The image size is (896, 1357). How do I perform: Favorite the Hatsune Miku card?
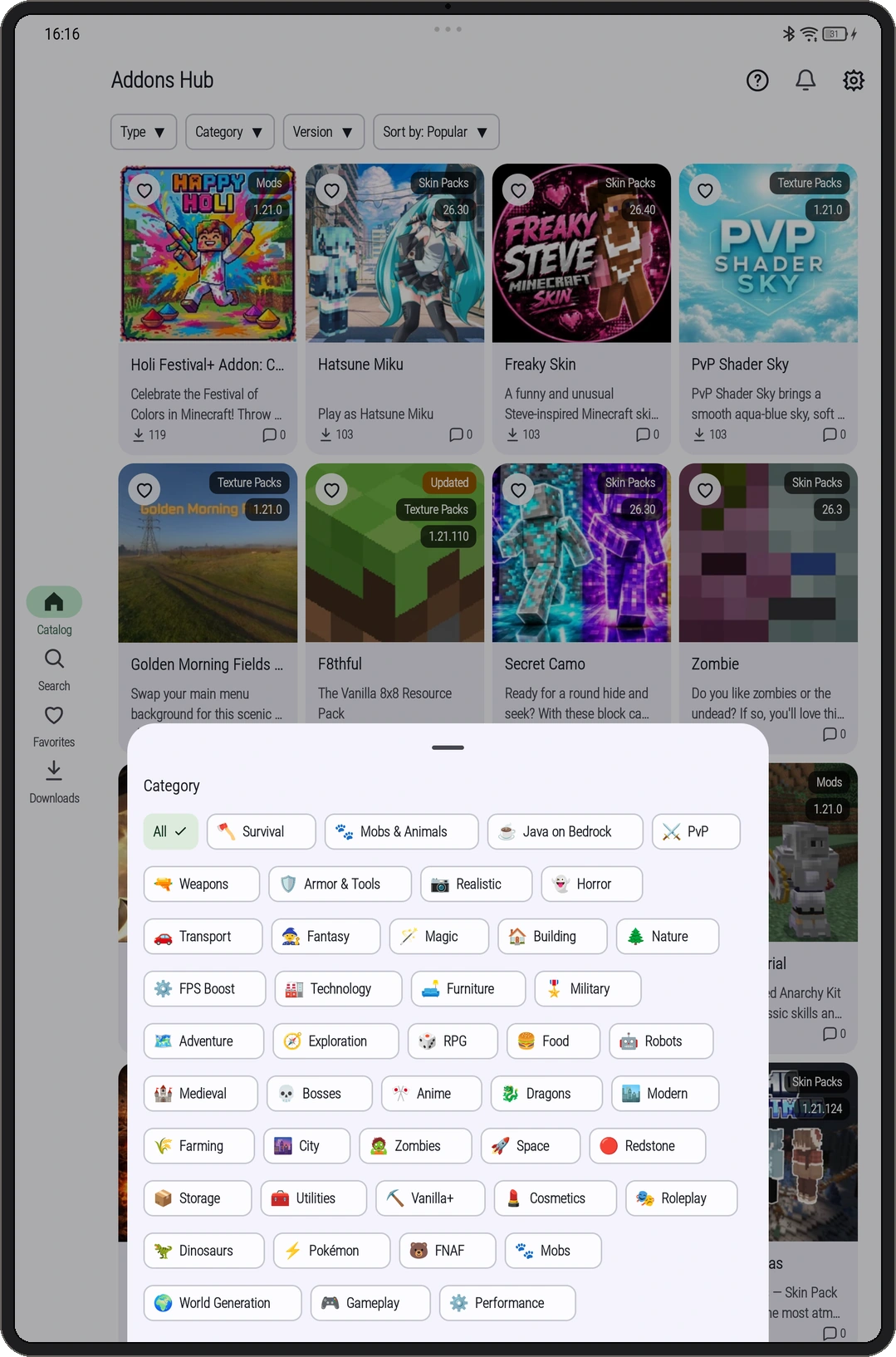click(x=331, y=190)
